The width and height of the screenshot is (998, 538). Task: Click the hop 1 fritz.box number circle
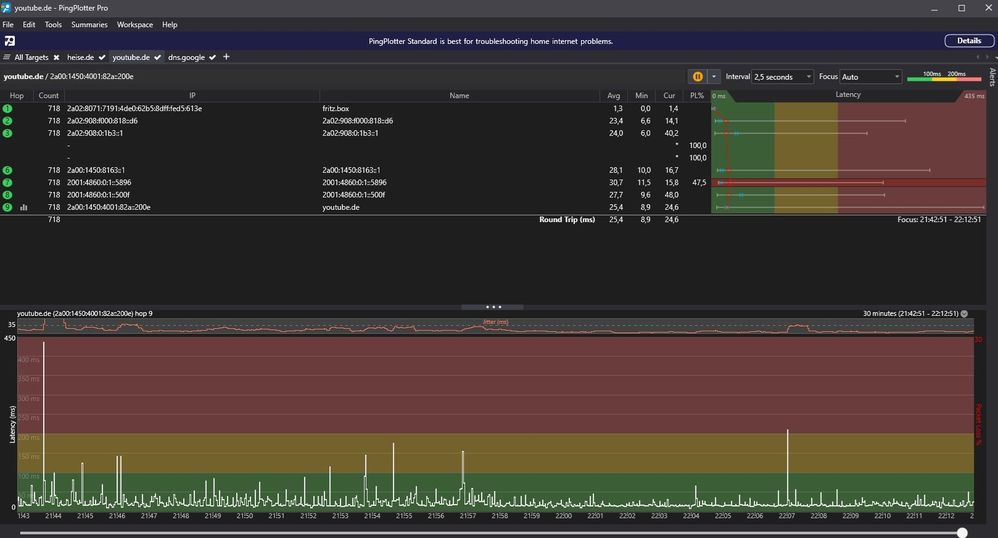click(8, 108)
